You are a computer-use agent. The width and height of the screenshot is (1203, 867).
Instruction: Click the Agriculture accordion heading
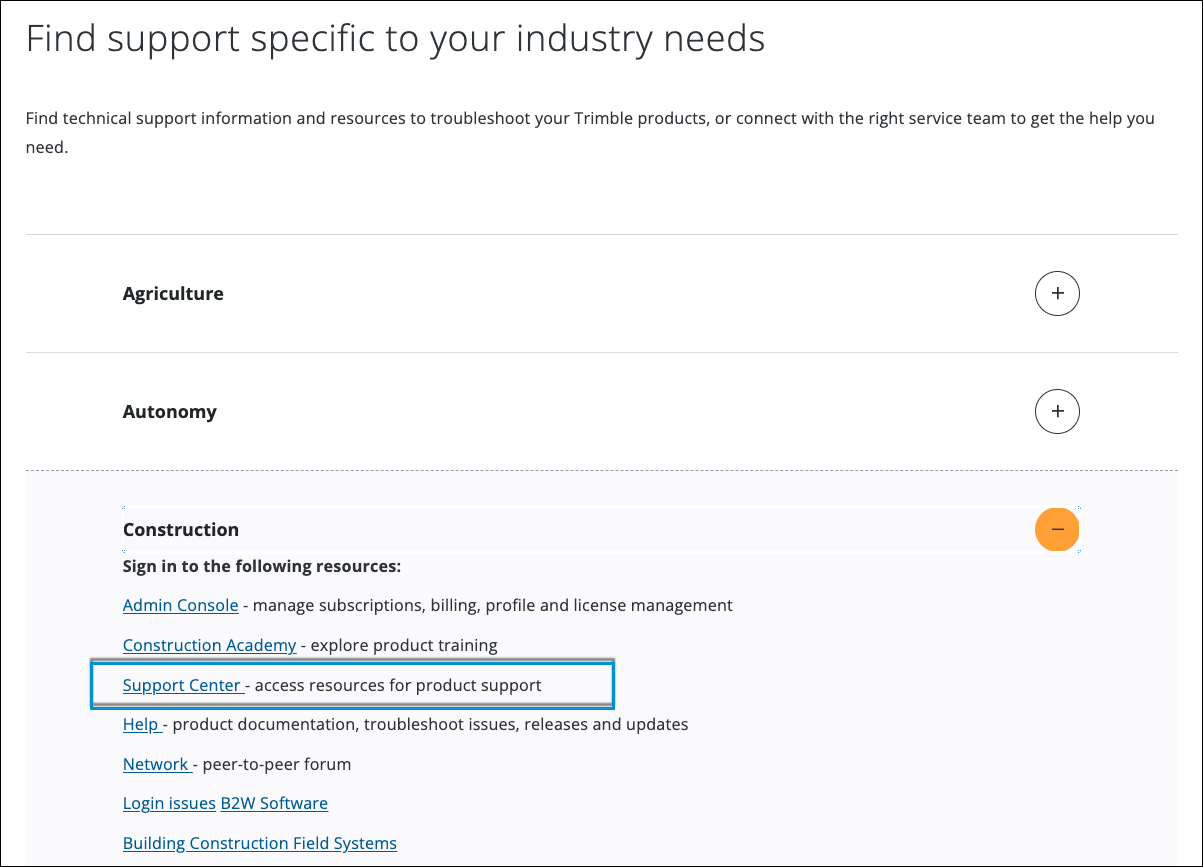173,294
